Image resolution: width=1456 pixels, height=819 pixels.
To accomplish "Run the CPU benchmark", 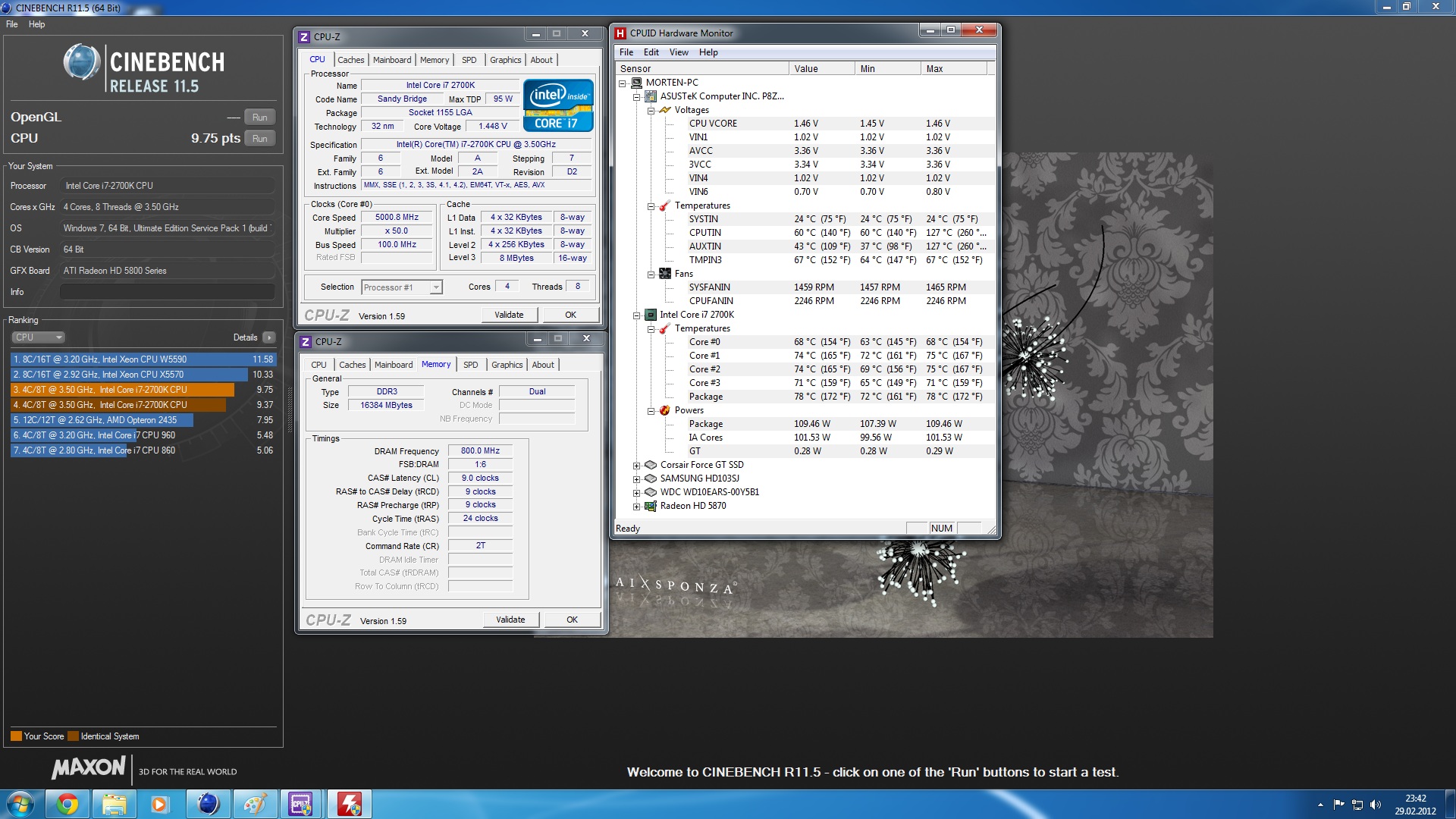I will (x=260, y=139).
